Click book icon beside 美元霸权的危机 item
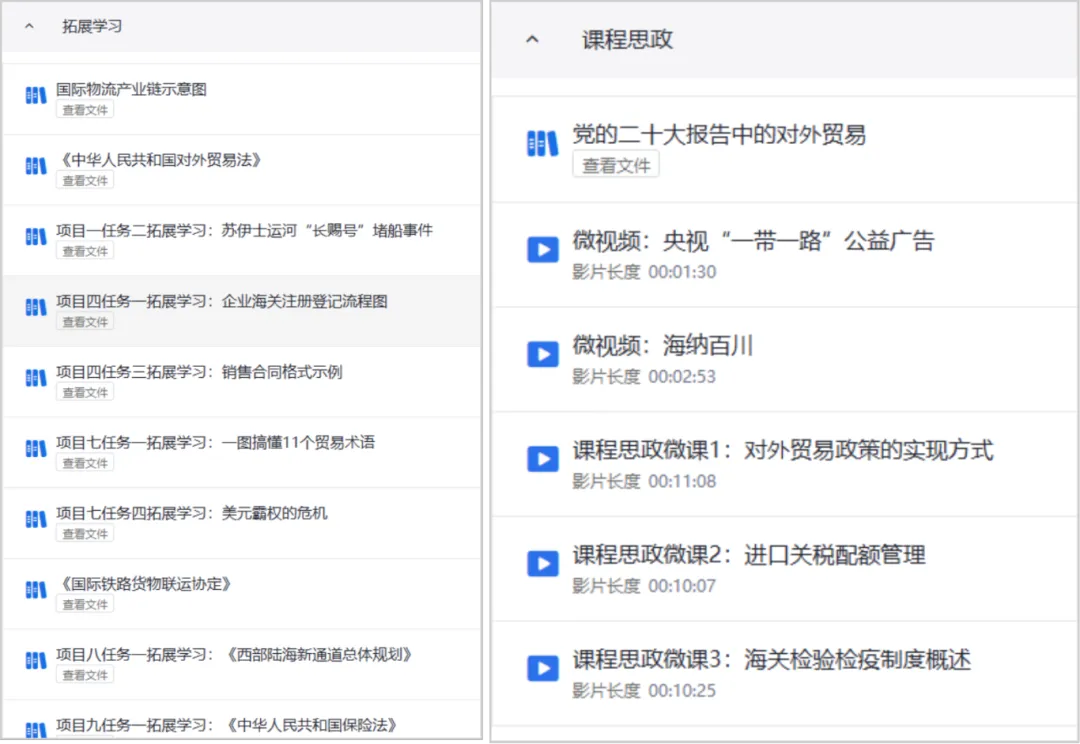This screenshot has width=1080, height=744. pyautogui.click(x=36, y=520)
